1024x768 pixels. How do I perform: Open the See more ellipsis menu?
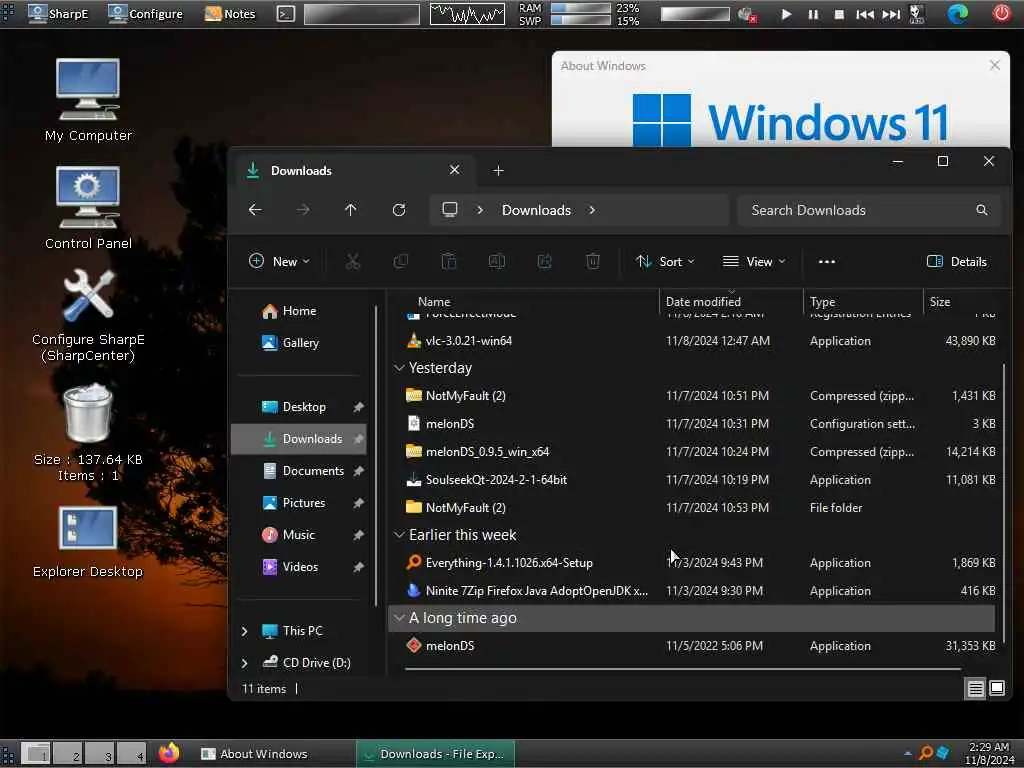coord(827,261)
